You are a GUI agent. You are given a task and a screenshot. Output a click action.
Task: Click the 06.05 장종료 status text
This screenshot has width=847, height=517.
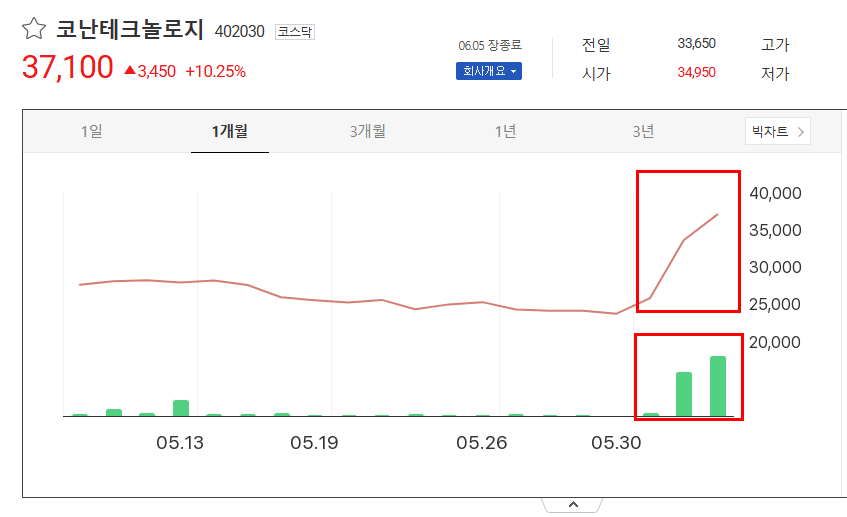(490, 45)
